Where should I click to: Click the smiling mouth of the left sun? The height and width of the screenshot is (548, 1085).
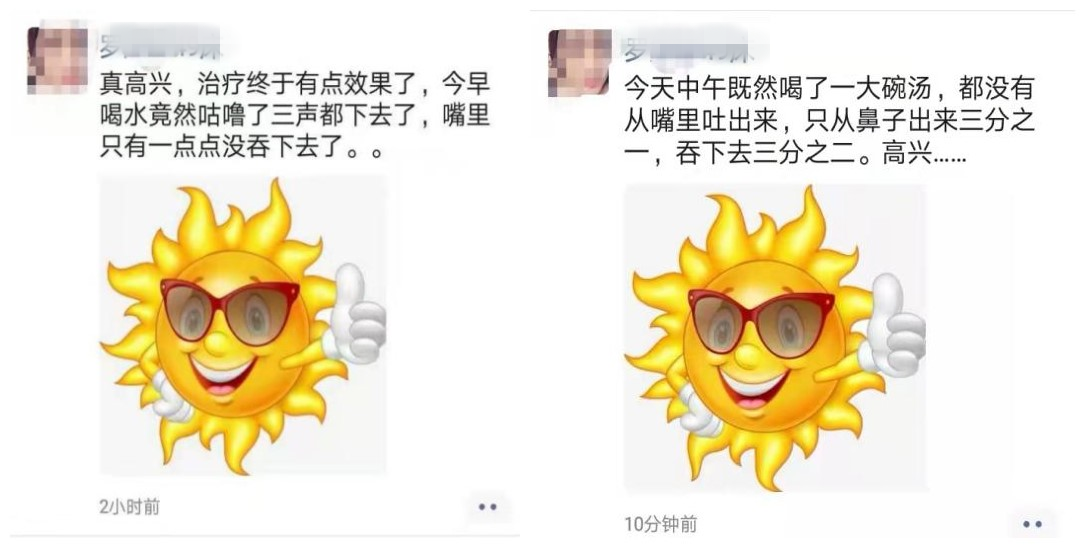(x=221, y=377)
